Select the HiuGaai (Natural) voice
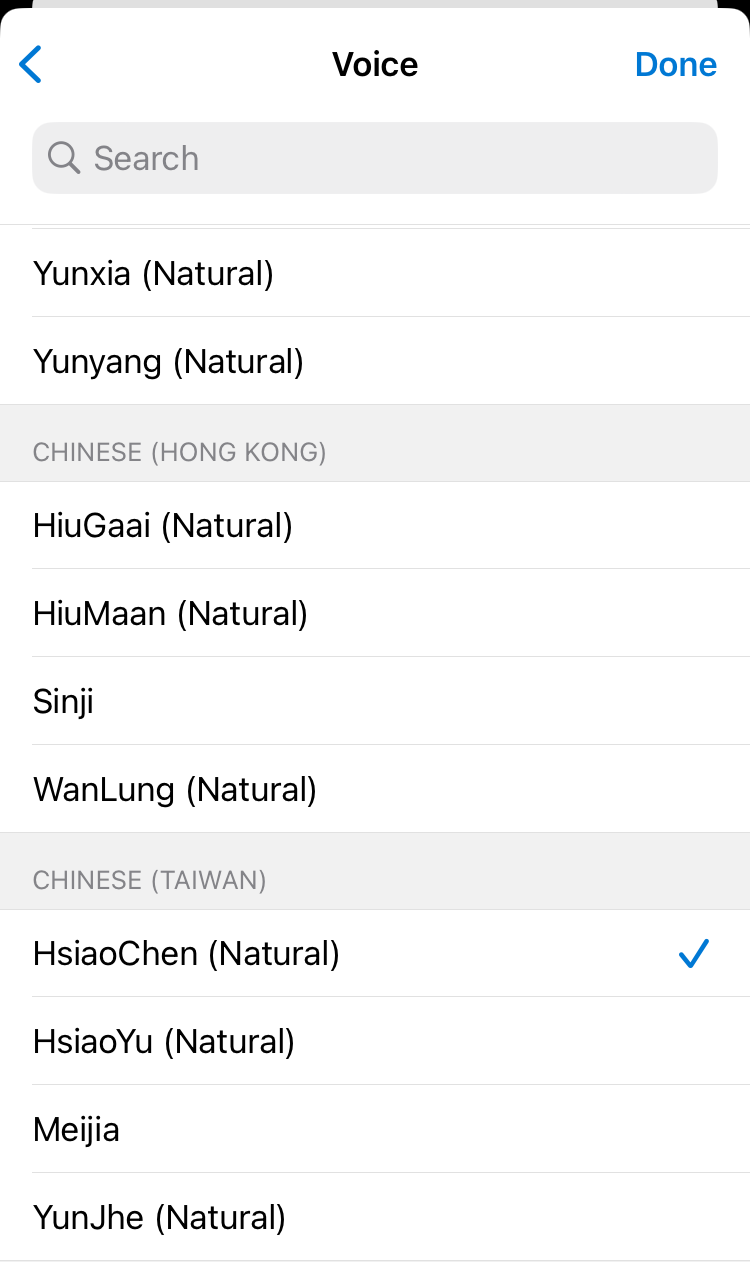The image size is (750, 1262). tap(162, 525)
